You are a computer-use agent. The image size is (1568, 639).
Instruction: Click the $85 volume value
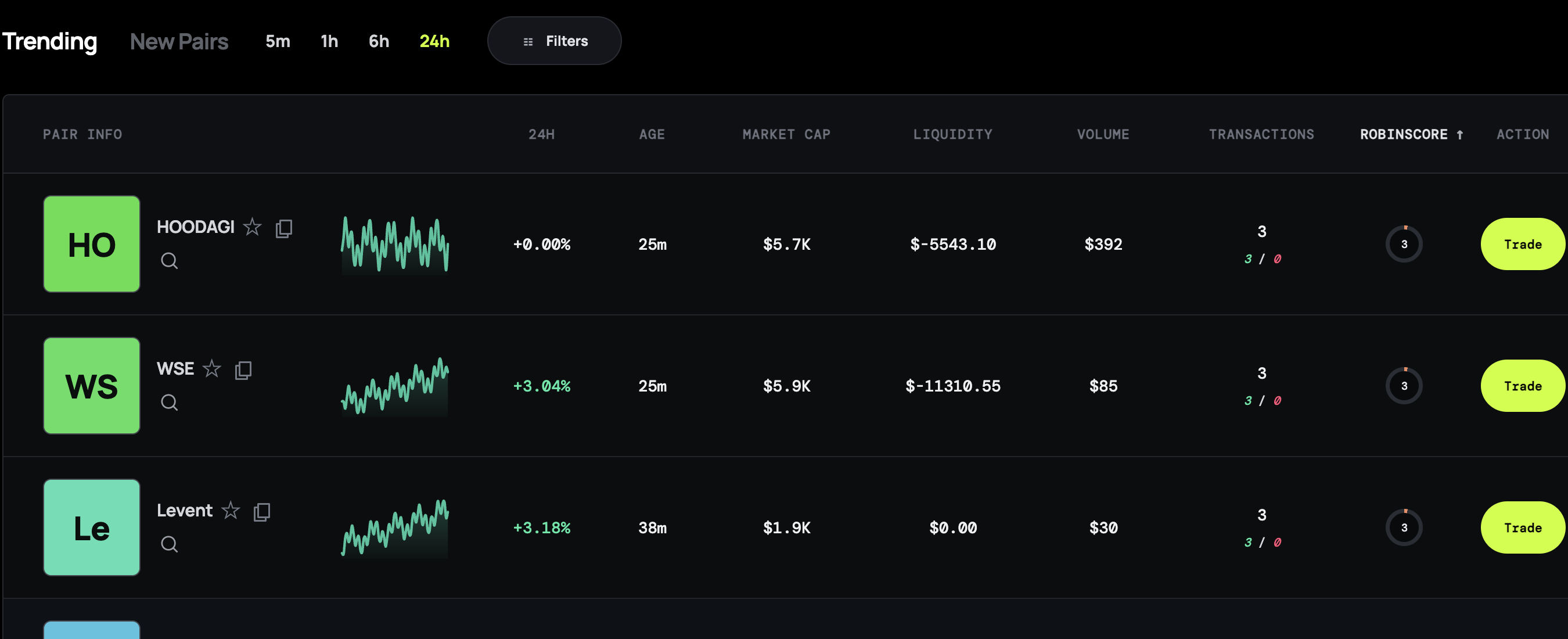coord(1103,386)
